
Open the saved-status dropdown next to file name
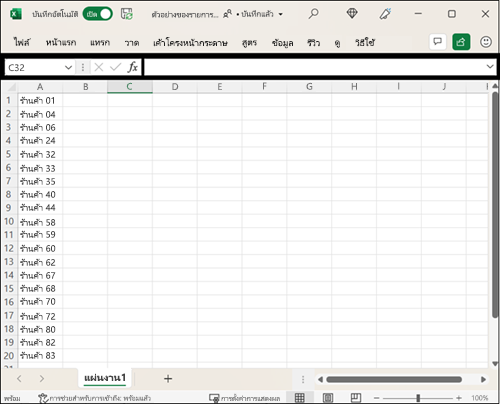(x=281, y=14)
